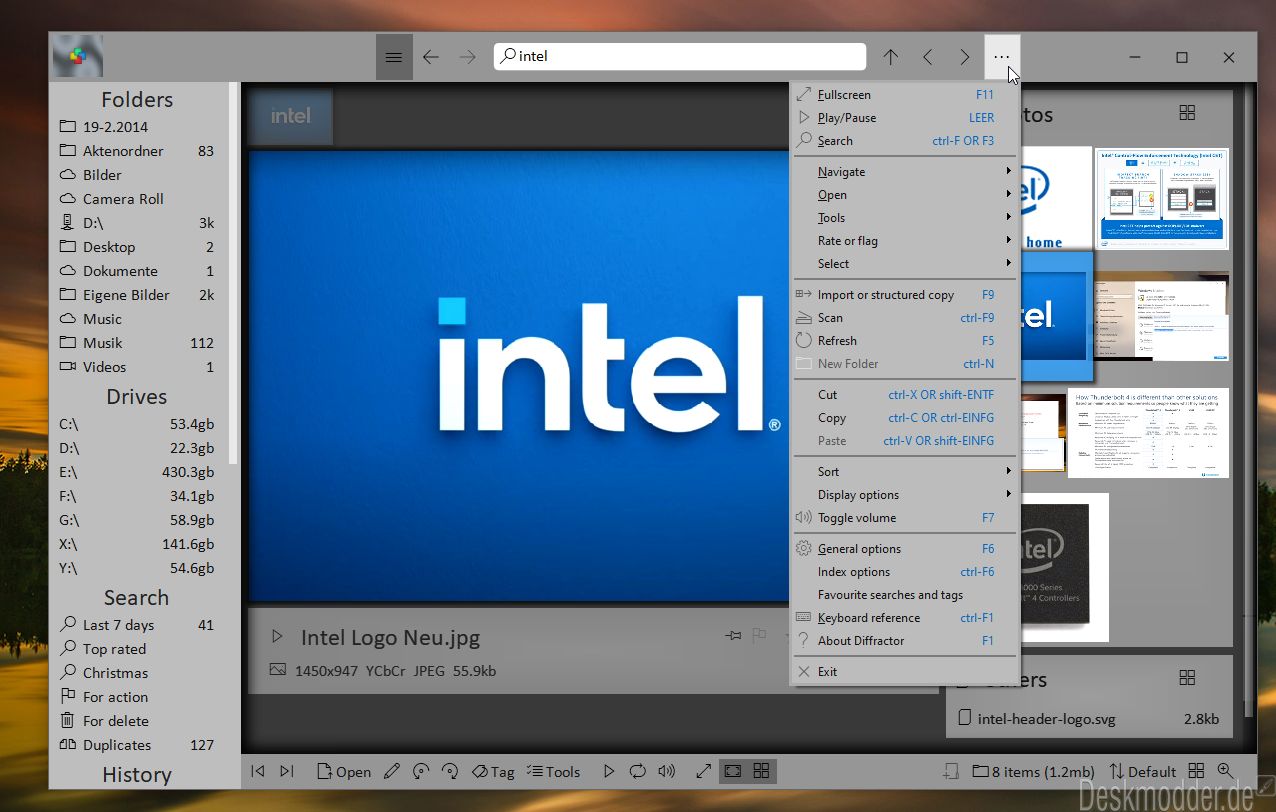Enter fullscreen with the diagonal arrow icon
The image size is (1276, 812).
pos(704,771)
